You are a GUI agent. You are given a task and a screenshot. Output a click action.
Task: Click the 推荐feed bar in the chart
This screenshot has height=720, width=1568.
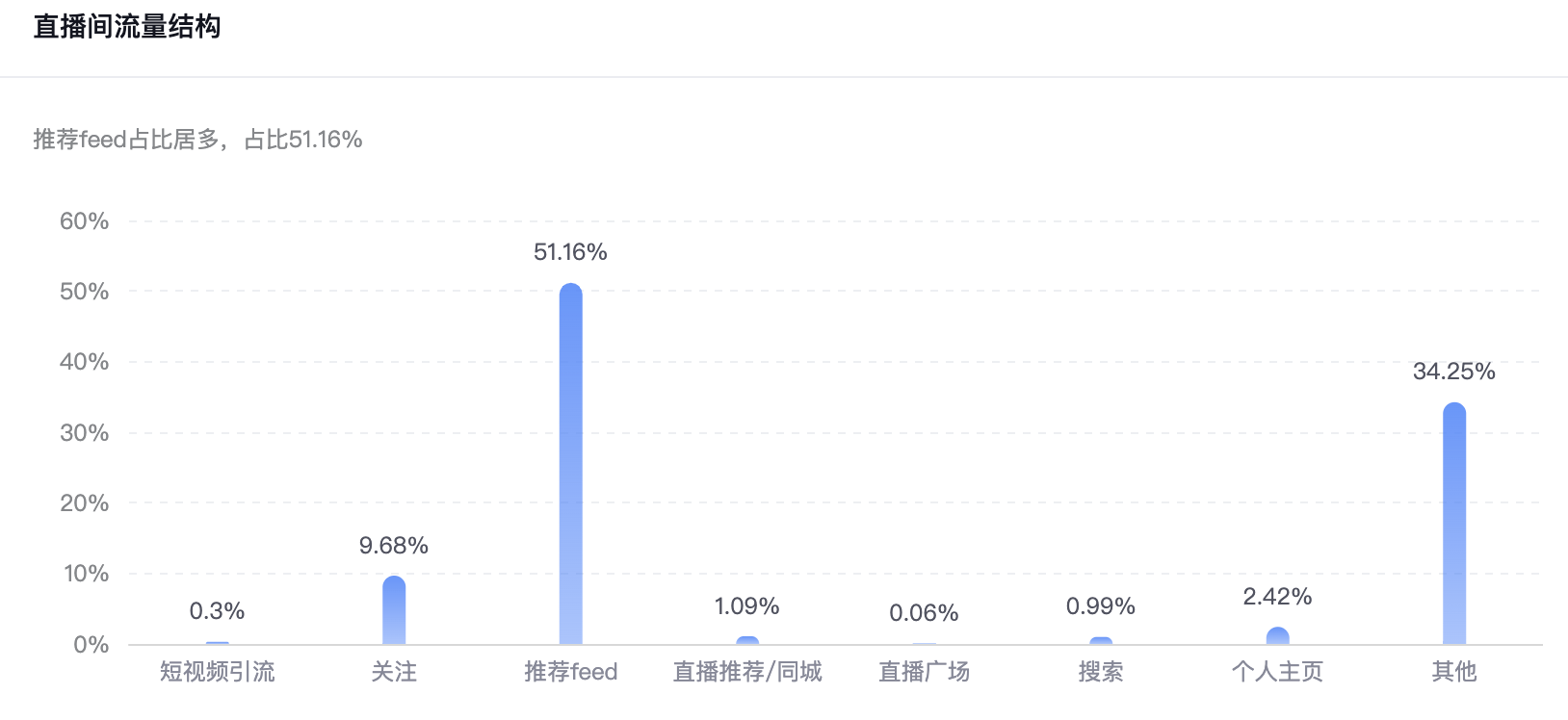click(571, 464)
